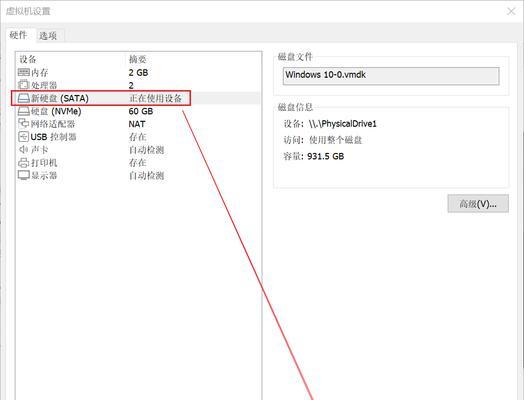Viewport: 524px width, 400px height.
Task: Click the 摘要 (Summary) column header
Action: click(138, 59)
